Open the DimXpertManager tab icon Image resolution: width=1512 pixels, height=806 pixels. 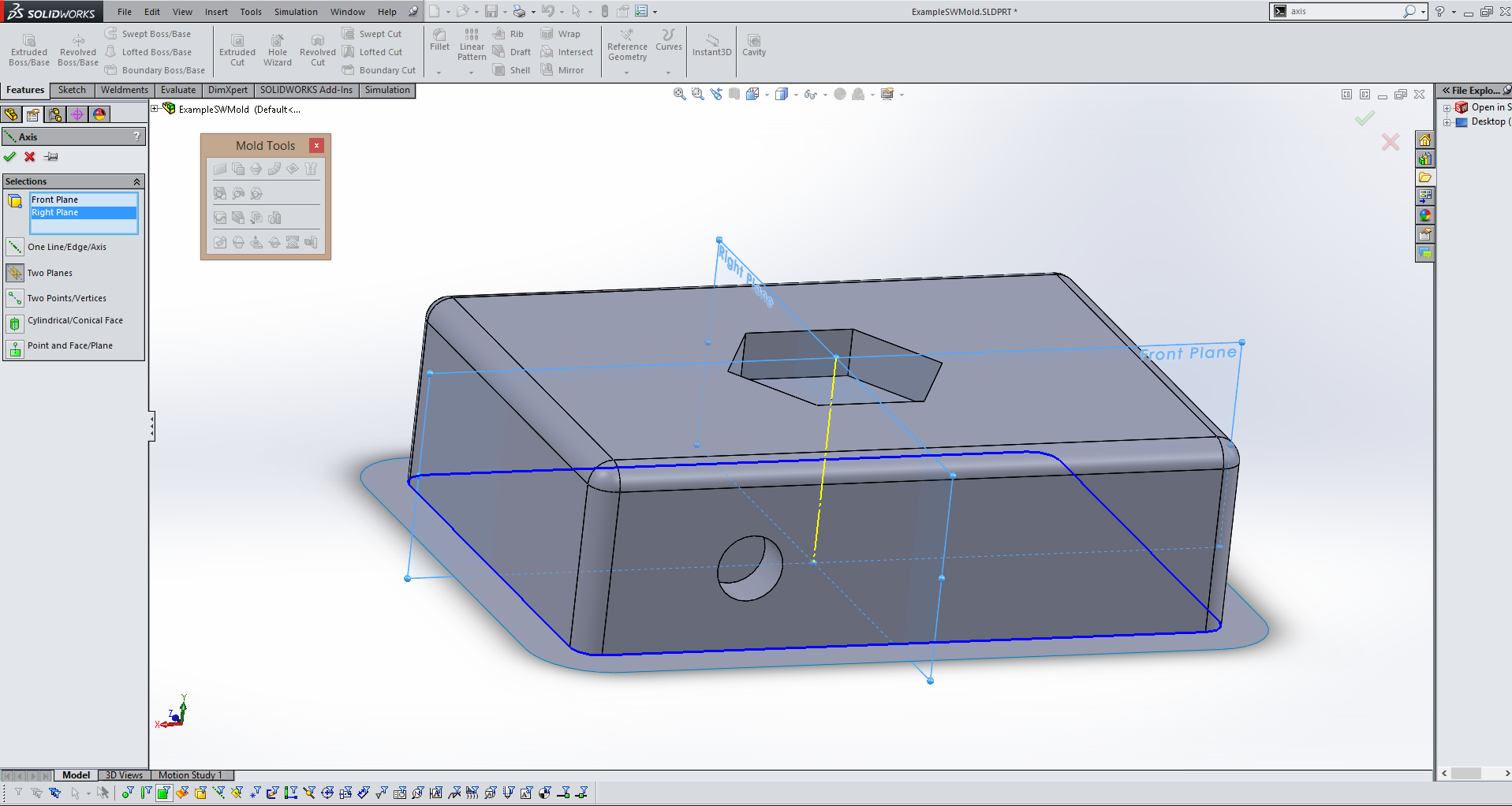(77, 114)
